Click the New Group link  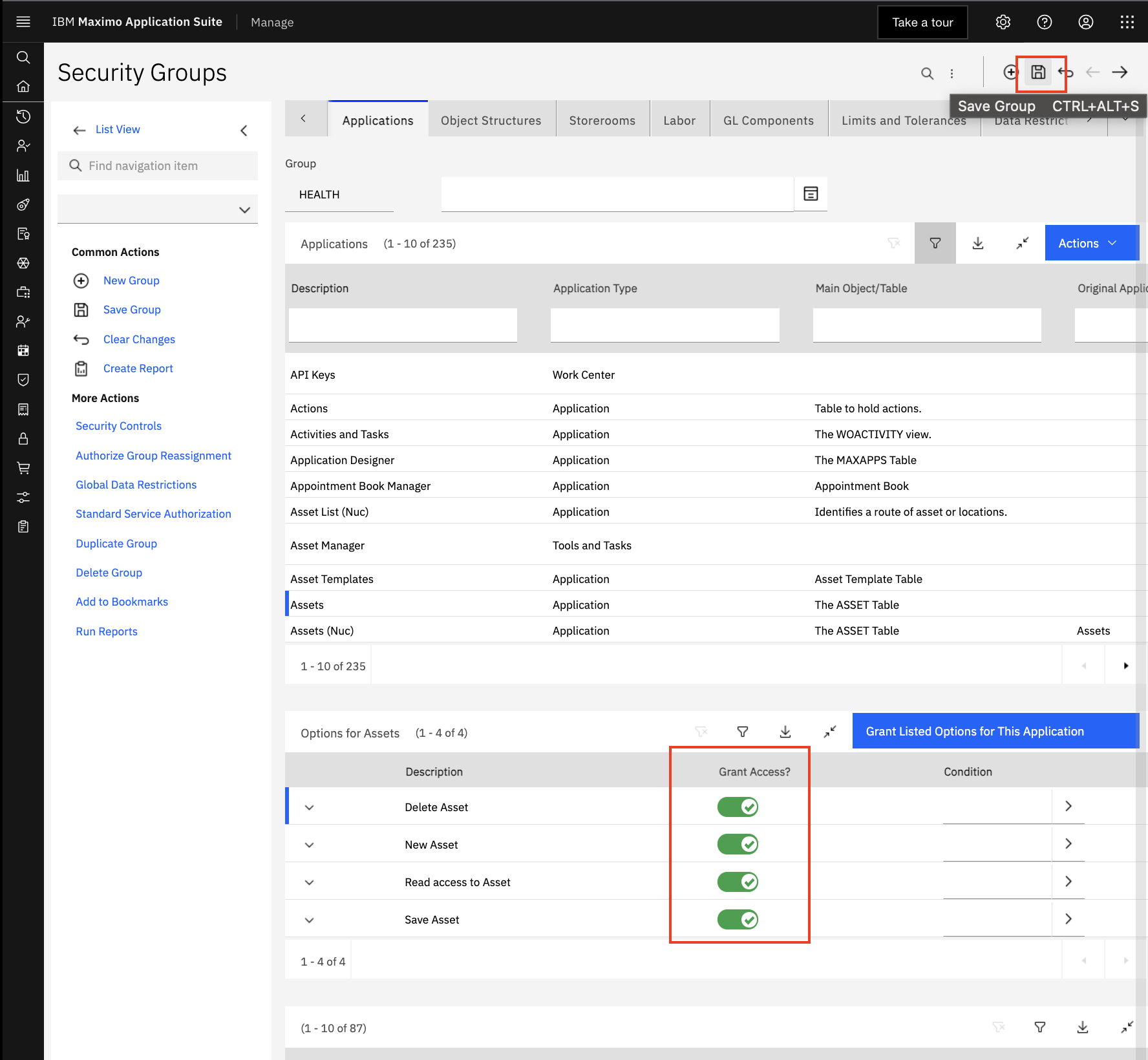click(x=131, y=281)
